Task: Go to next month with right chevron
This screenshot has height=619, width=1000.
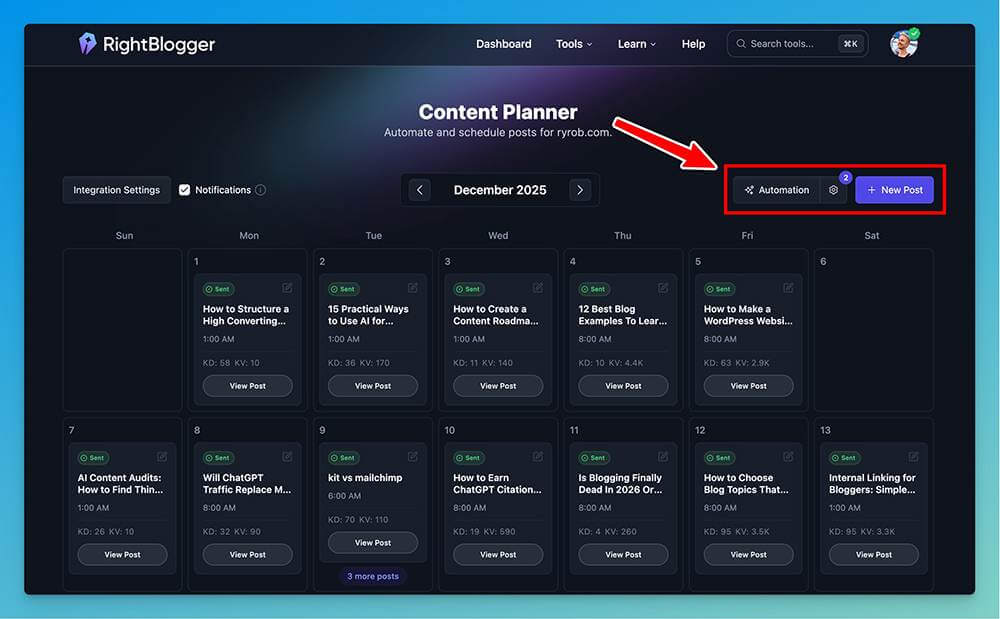Action: tap(579, 190)
